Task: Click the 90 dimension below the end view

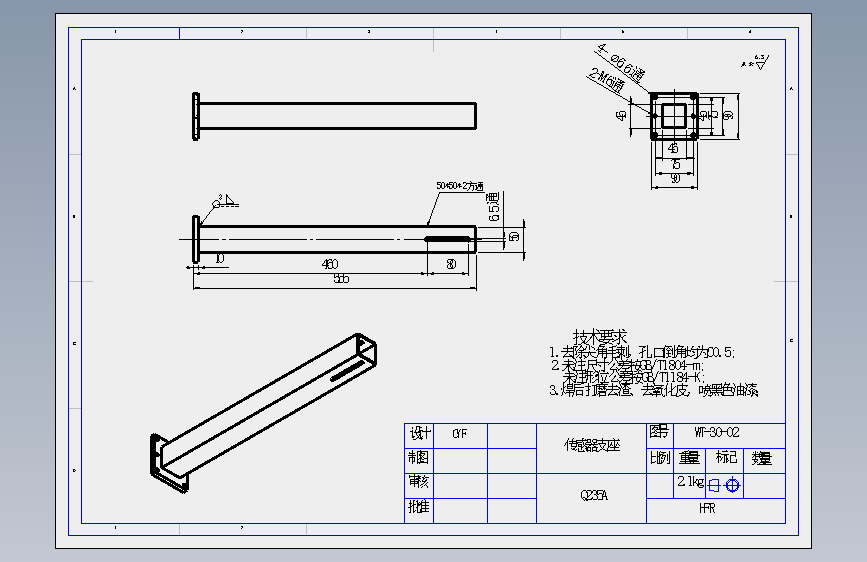Action: tap(675, 178)
